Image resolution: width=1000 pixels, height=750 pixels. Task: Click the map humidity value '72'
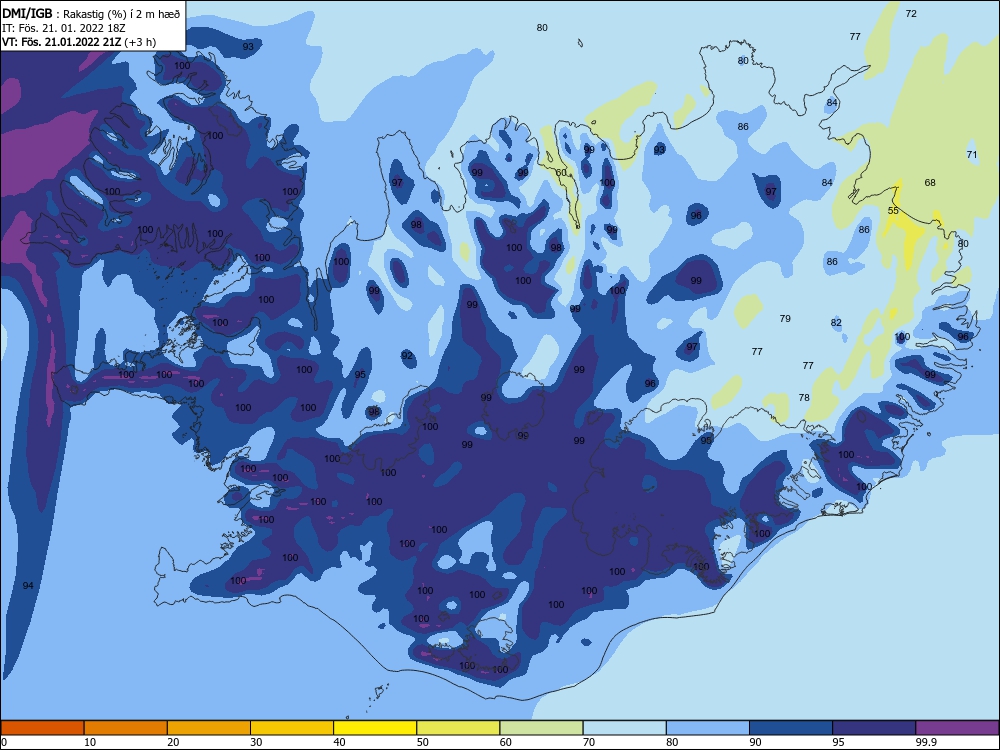click(911, 13)
